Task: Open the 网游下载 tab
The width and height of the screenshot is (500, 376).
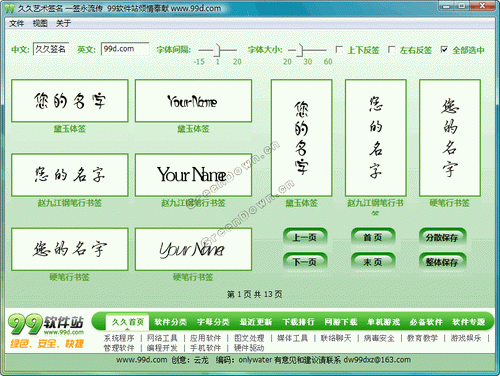Action: point(341,322)
